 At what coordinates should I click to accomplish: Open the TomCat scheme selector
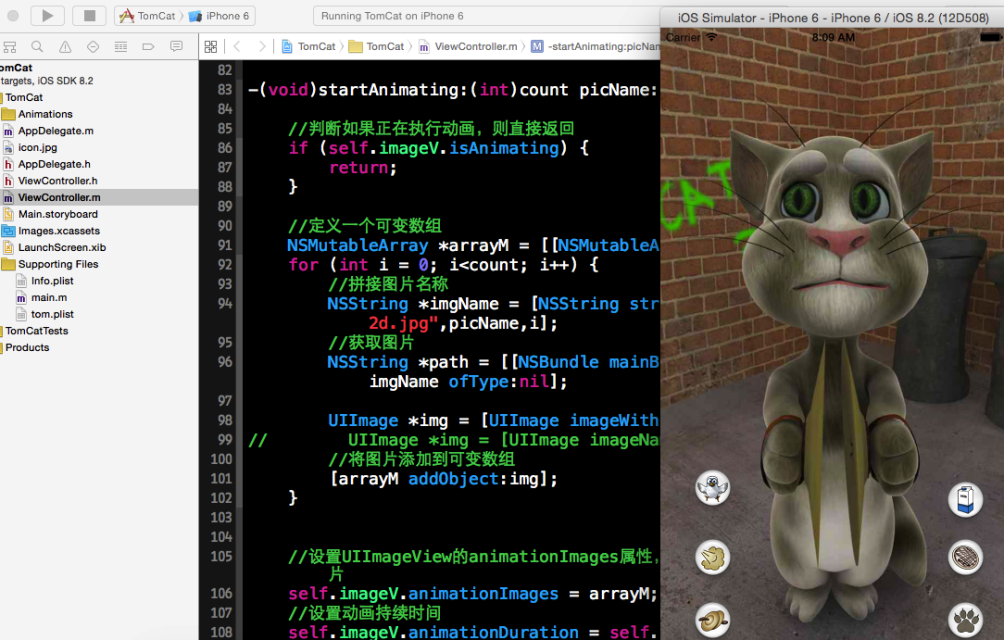click(148, 15)
